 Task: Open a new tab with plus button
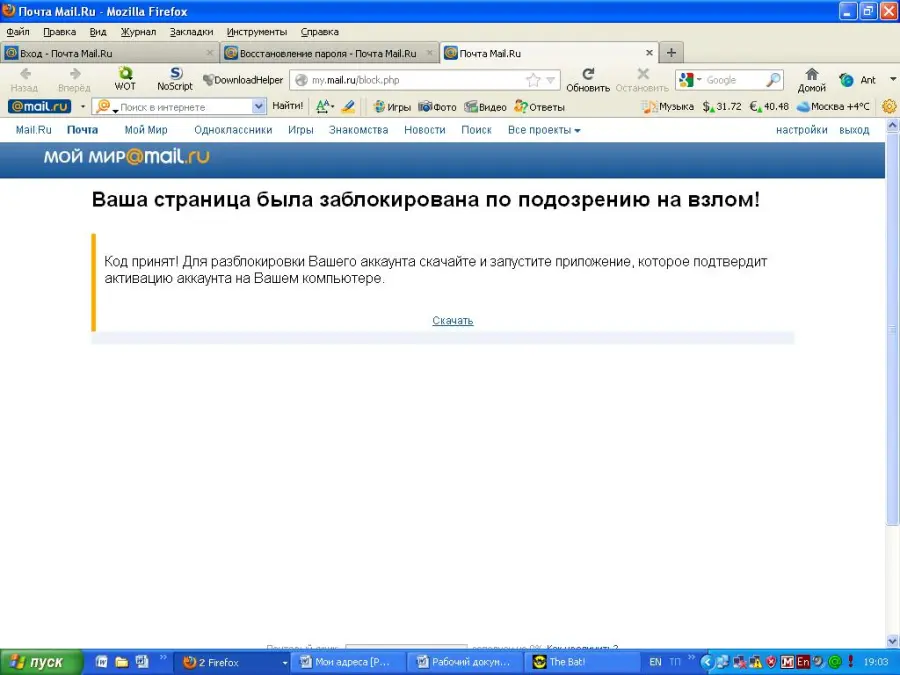click(x=671, y=53)
